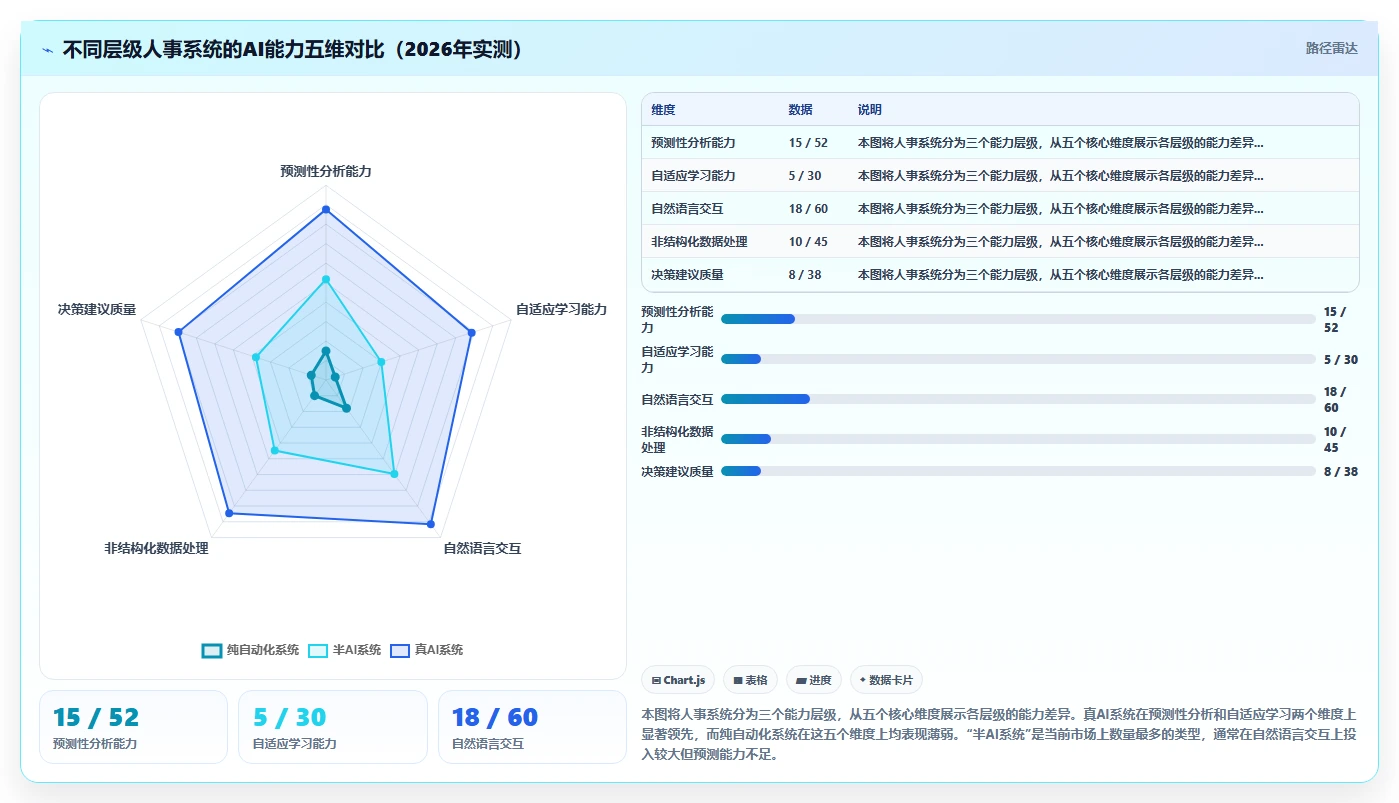Viewport: 1399px width, 803px height.
Task: Open the 5 / 30 data card
Action: [333, 727]
